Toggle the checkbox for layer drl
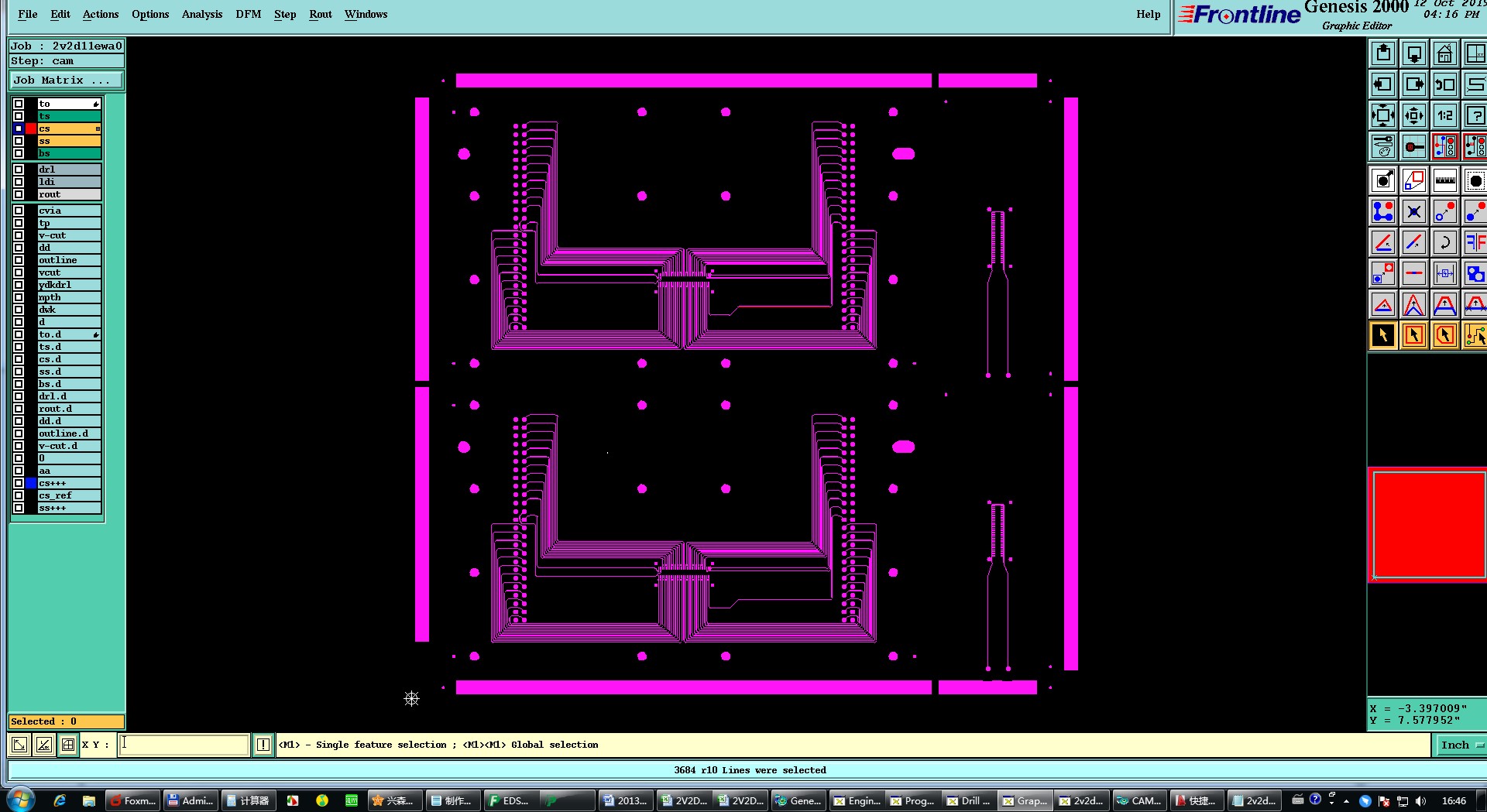 (19, 170)
